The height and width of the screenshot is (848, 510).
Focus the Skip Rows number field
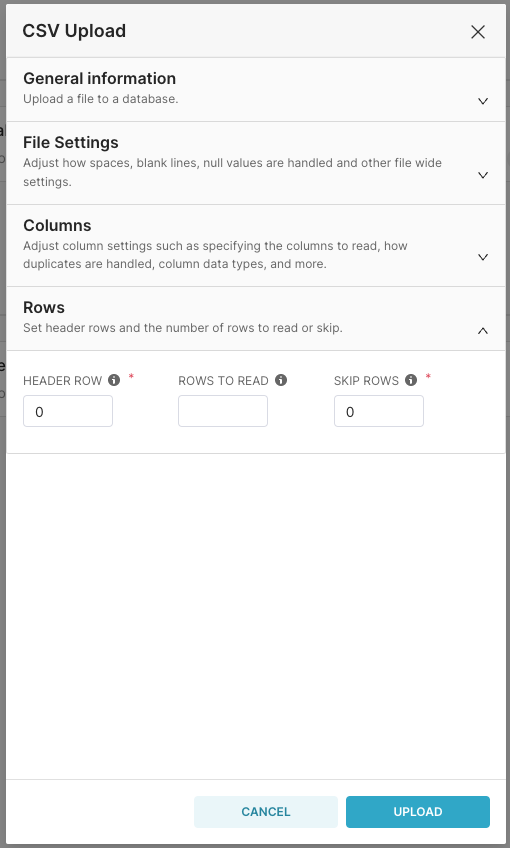tap(379, 411)
